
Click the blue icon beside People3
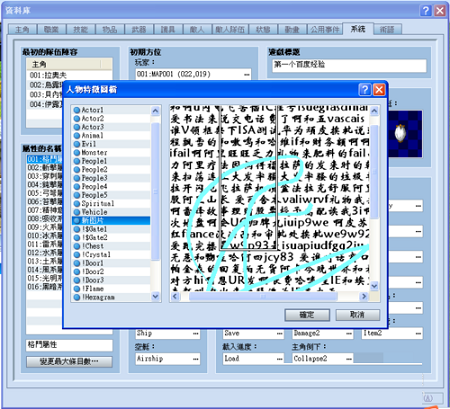coord(77,178)
